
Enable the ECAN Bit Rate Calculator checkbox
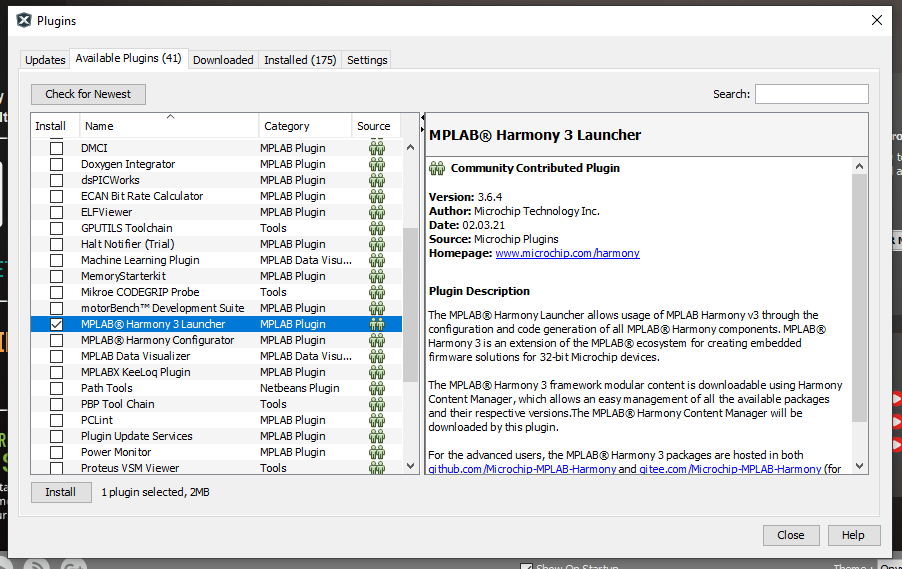click(x=56, y=196)
